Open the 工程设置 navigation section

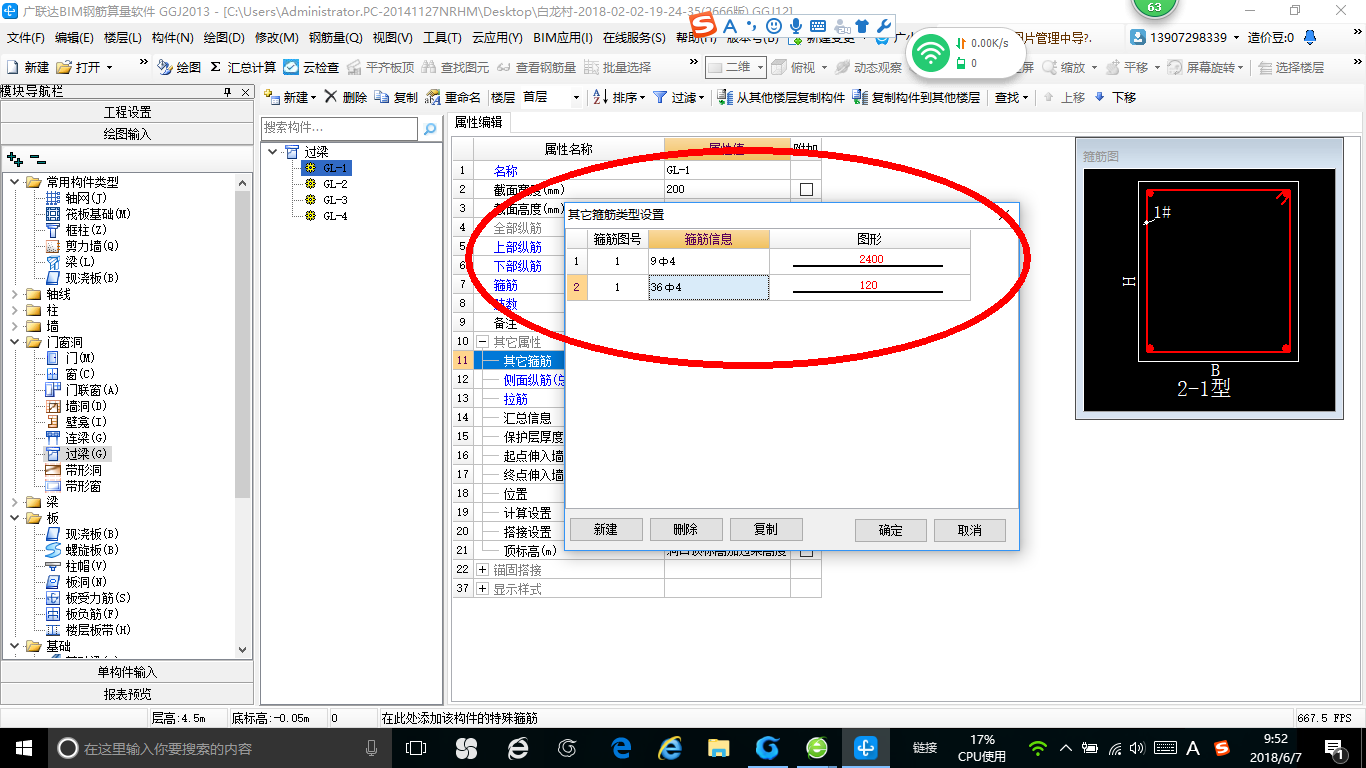click(127, 112)
